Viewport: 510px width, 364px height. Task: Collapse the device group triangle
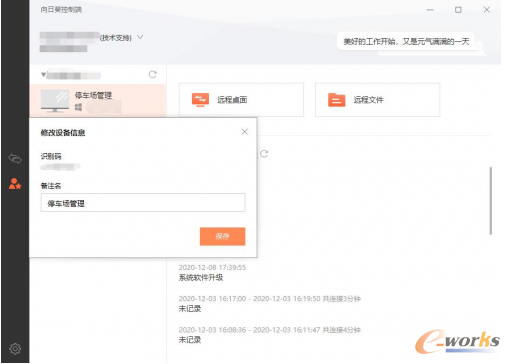tap(43, 75)
